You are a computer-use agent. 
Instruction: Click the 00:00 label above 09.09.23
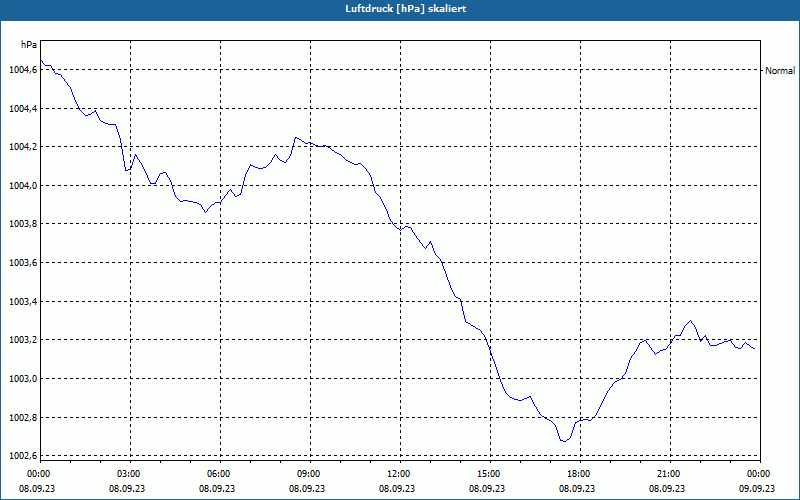[757, 473]
